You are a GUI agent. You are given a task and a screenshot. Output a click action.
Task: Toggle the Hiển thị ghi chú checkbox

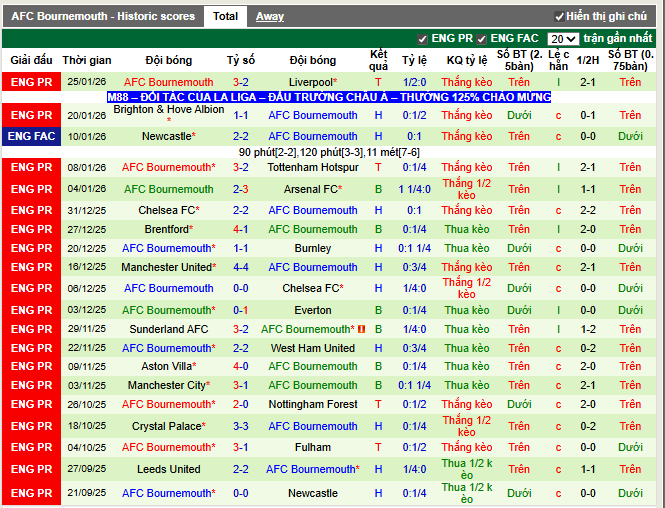pyautogui.click(x=559, y=17)
